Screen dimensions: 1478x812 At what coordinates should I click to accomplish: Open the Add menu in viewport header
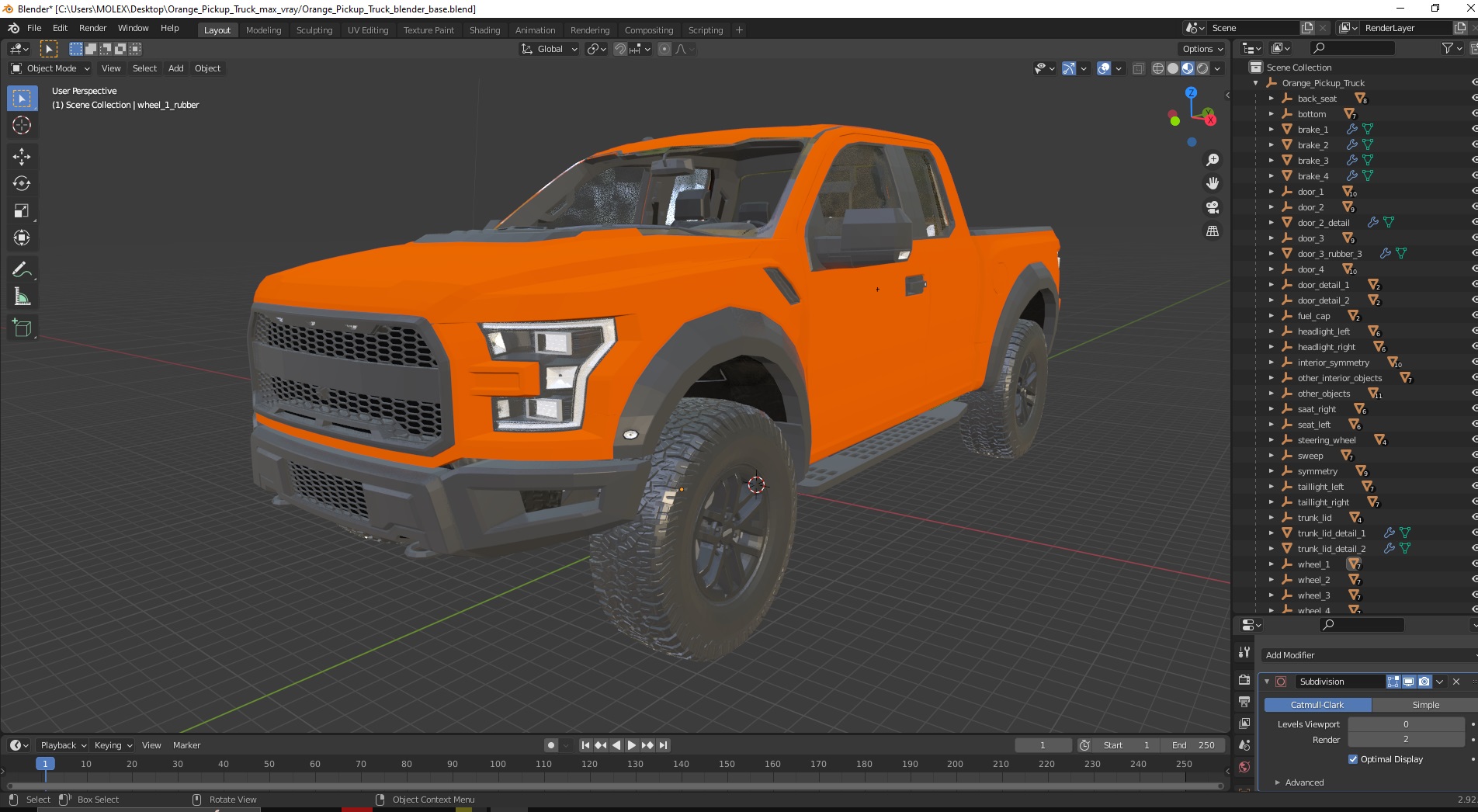point(176,68)
